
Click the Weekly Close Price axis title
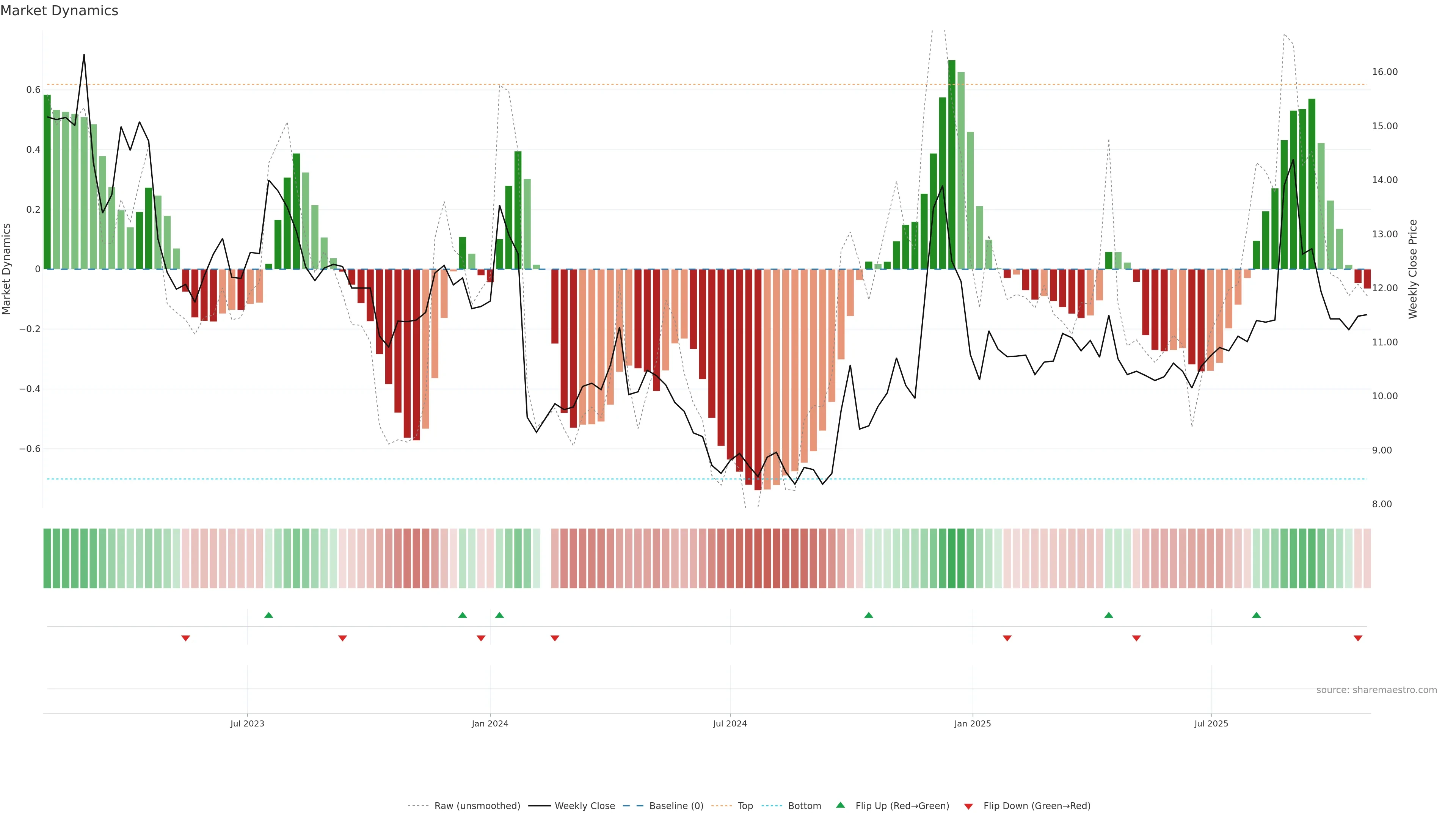click(1412, 269)
